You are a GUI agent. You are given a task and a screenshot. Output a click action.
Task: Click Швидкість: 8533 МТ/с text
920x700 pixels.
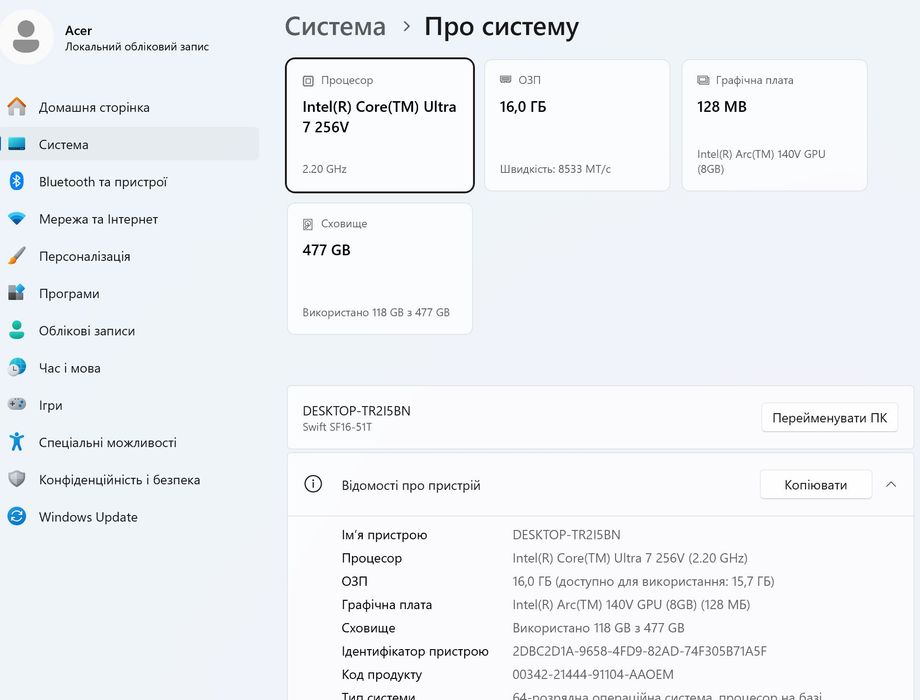(x=555, y=169)
